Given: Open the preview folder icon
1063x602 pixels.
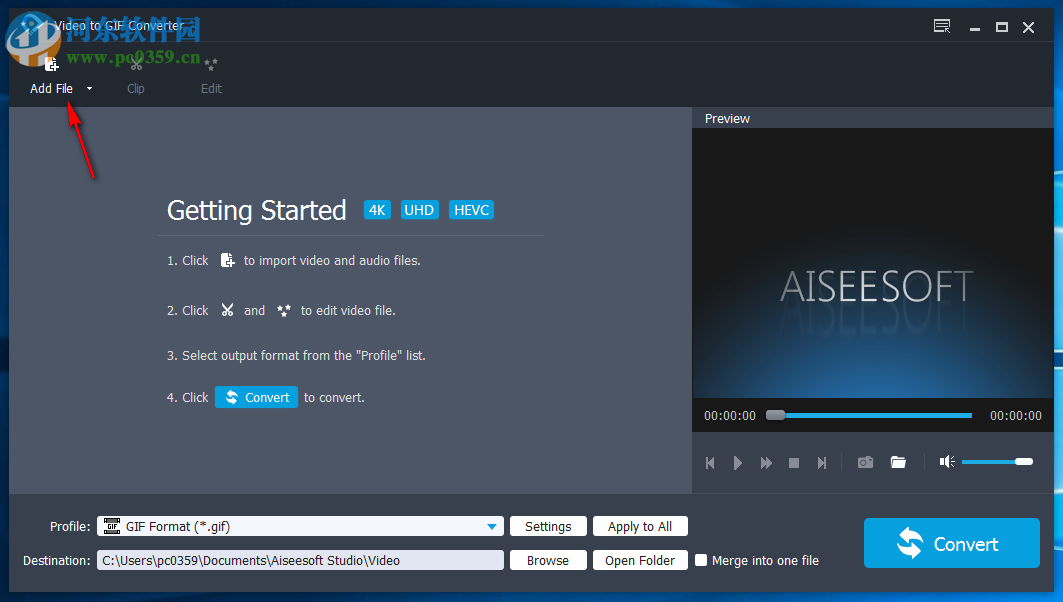Looking at the screenshot, I should [x=897, y=462].
